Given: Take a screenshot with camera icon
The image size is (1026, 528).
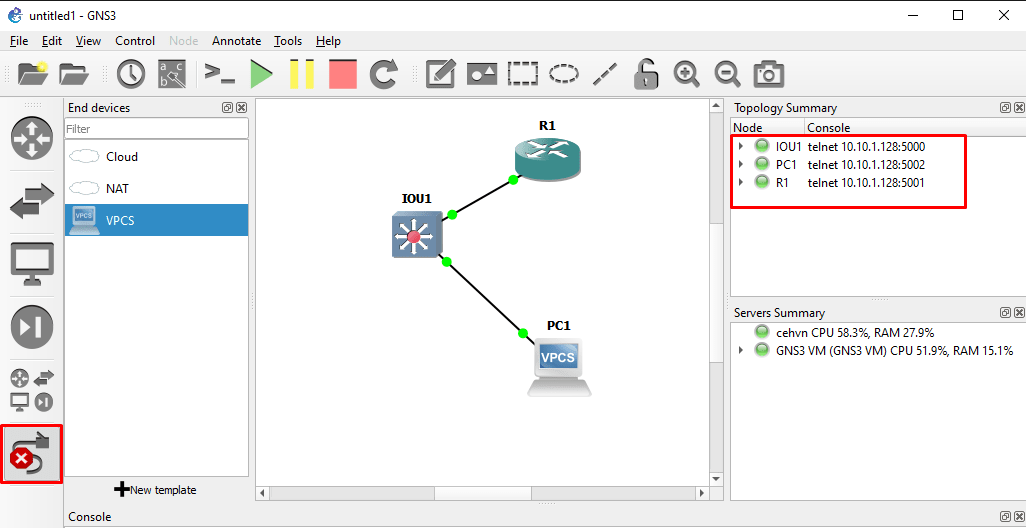Looking at the screenshot, I should click(768, 74).
